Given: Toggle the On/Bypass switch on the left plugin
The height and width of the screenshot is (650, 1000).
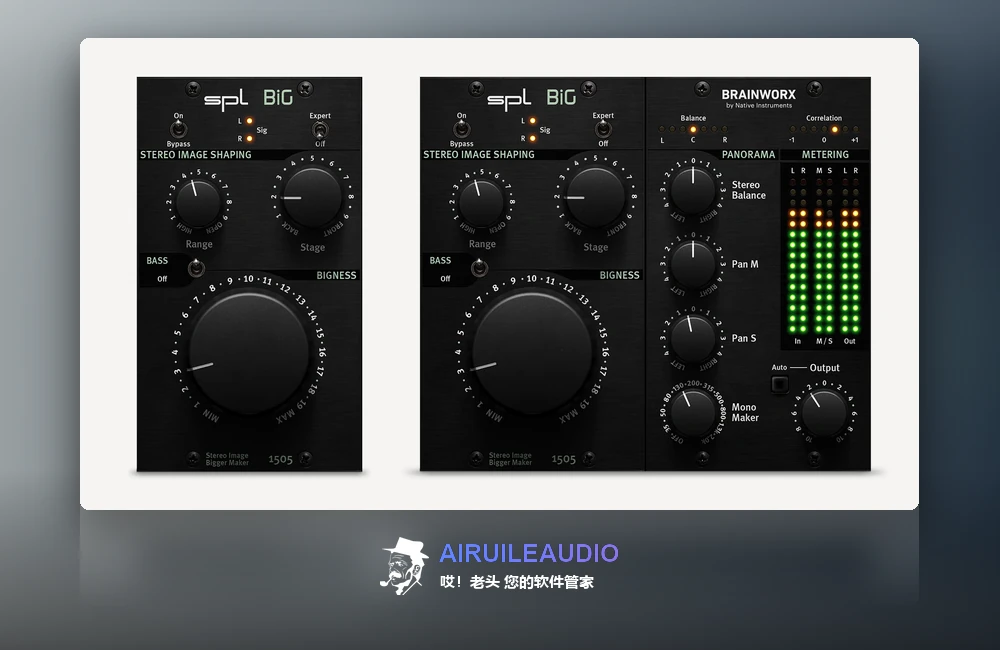Looking at the screenshot, I should pyautogui.click(x=179, y=129).
